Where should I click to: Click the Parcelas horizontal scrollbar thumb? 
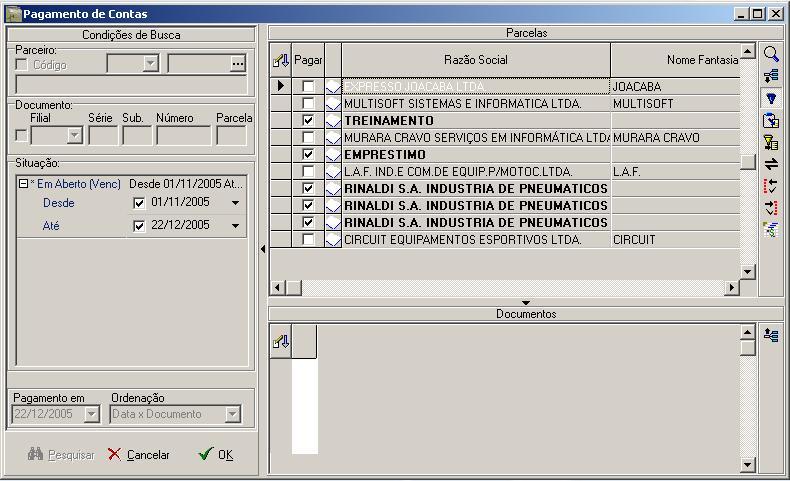(294, 288)
